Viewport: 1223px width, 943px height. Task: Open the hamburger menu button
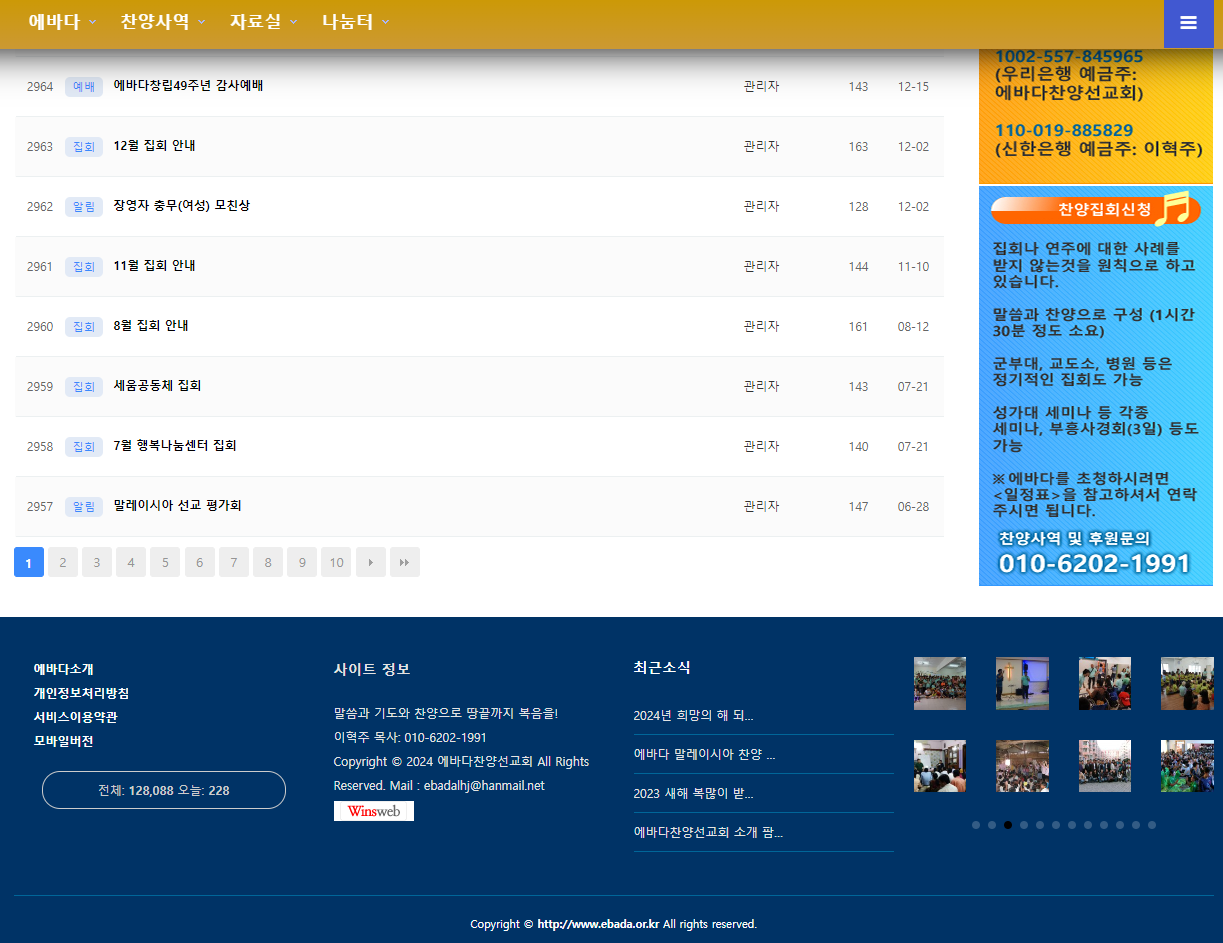point(1188,24)
